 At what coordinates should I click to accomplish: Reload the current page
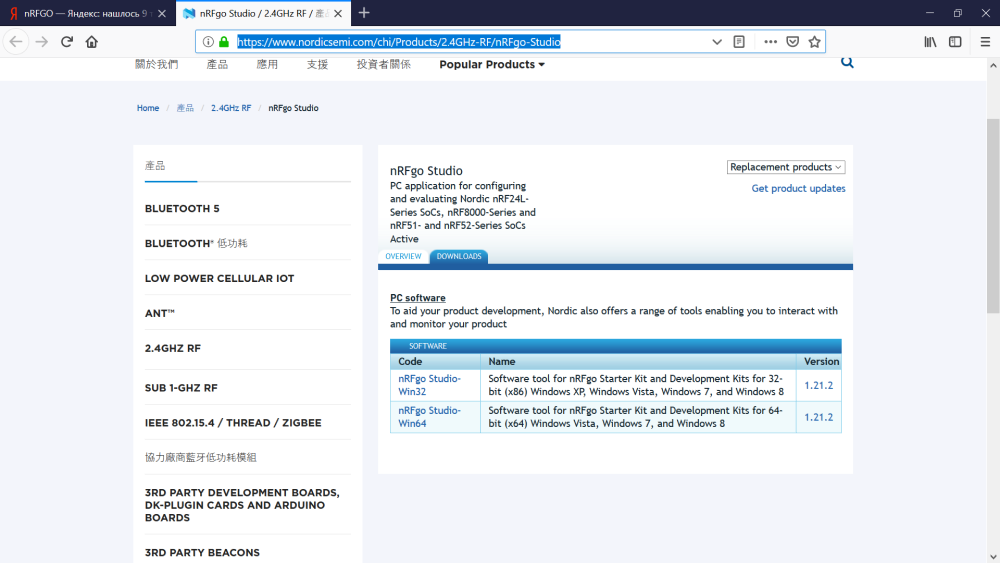(67, 42)
